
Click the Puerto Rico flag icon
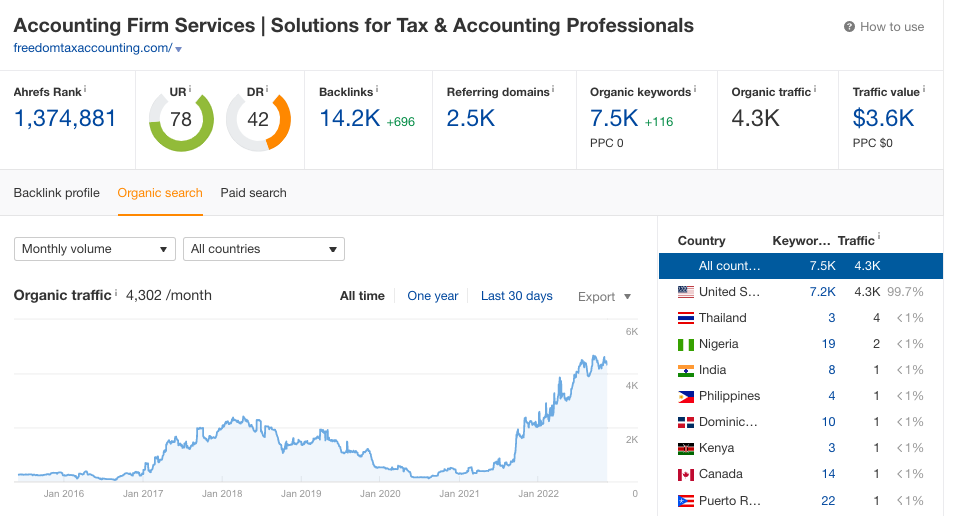tap(686, 501)
